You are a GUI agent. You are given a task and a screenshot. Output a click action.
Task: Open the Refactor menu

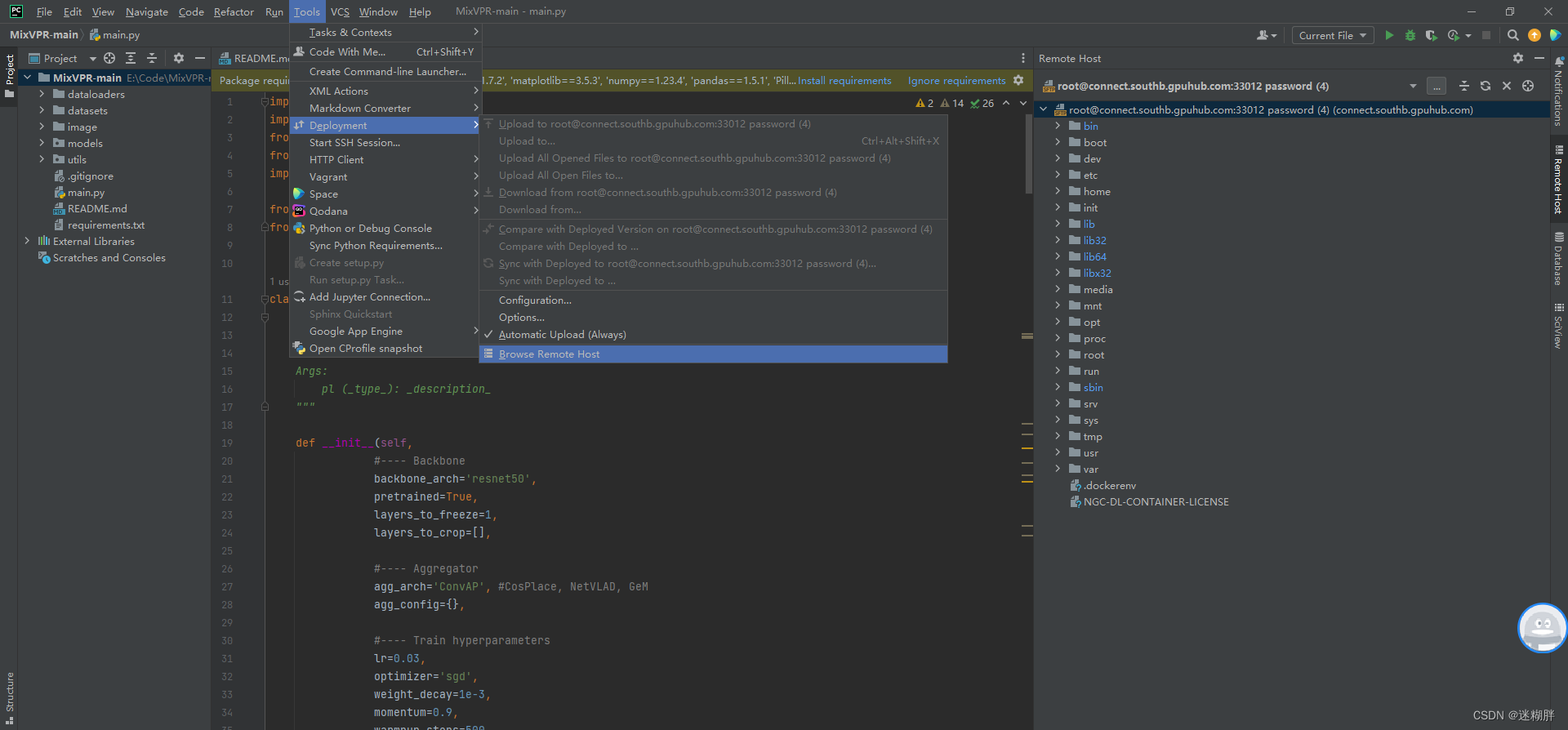(234, 11)
